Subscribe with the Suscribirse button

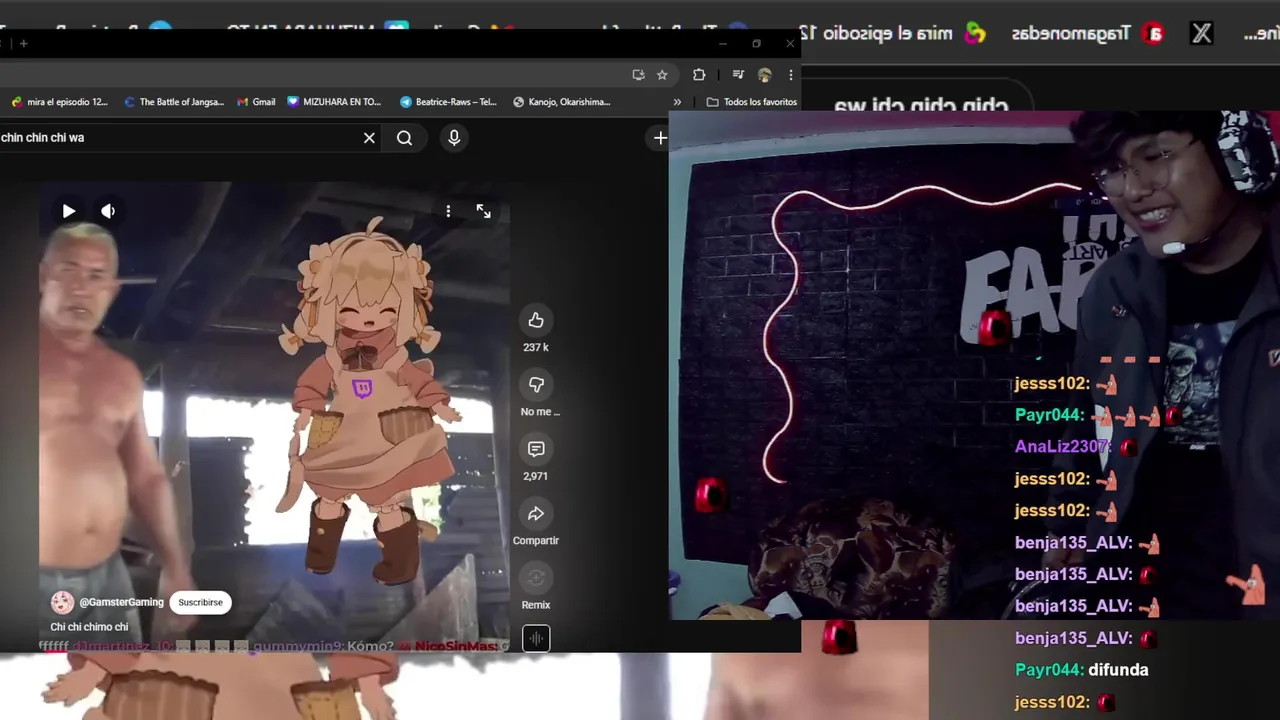point(200,602)
